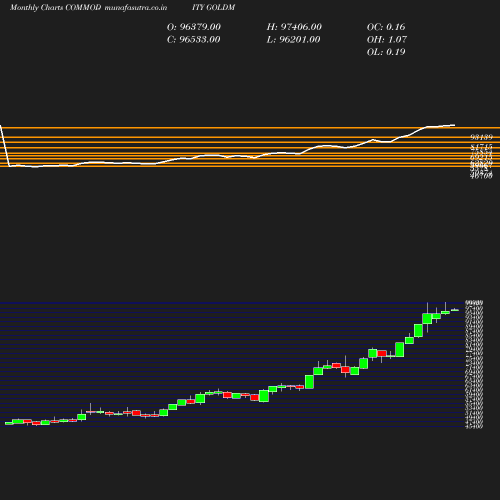Click the 'OC: 0.16' reading

coord(386,27)
